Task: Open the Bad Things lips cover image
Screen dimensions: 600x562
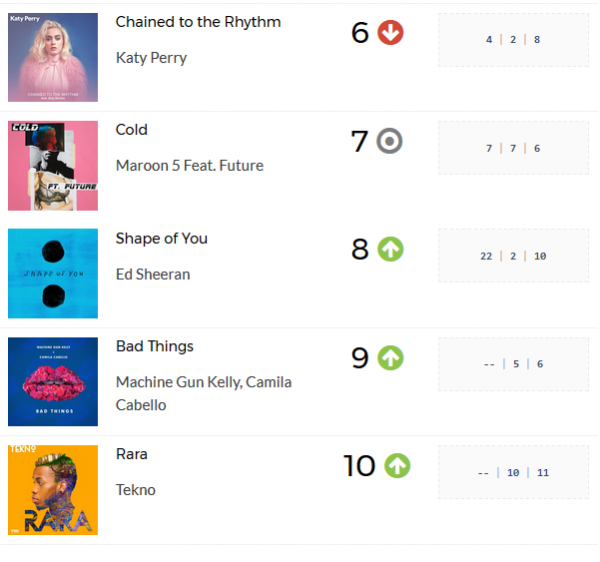Action: coord(53,381)
